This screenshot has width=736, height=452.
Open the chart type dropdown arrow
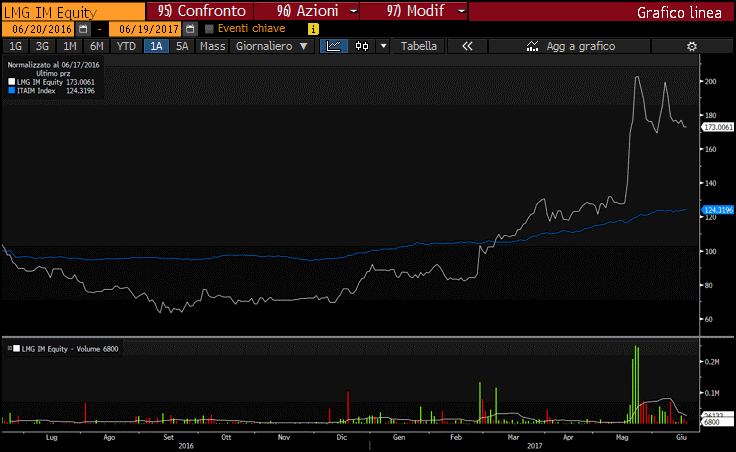click(x=383, y=46)
